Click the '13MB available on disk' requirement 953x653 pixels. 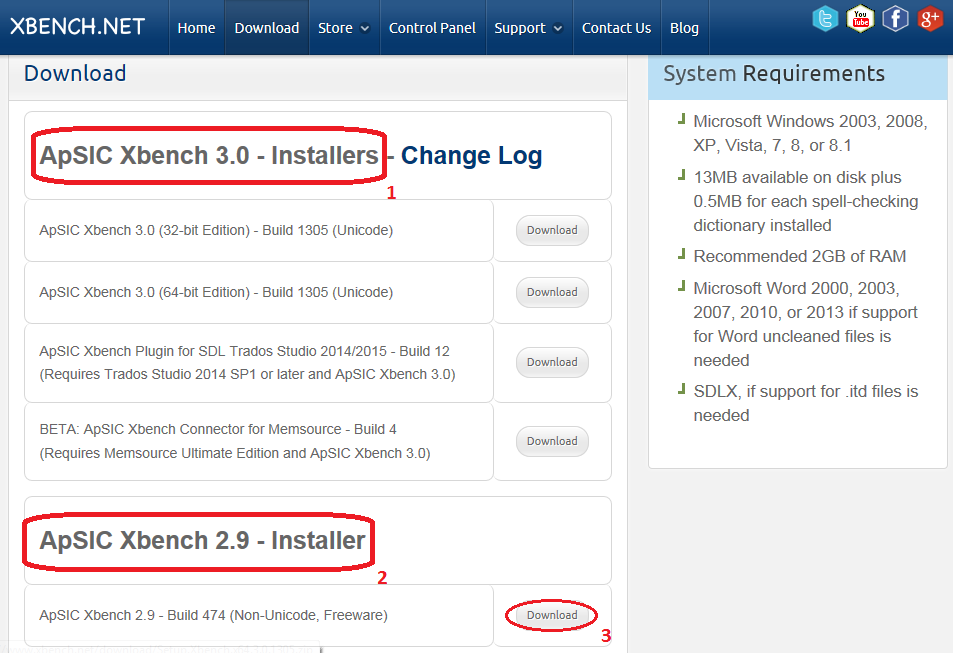pyautogui.click(x=806, y=201)
